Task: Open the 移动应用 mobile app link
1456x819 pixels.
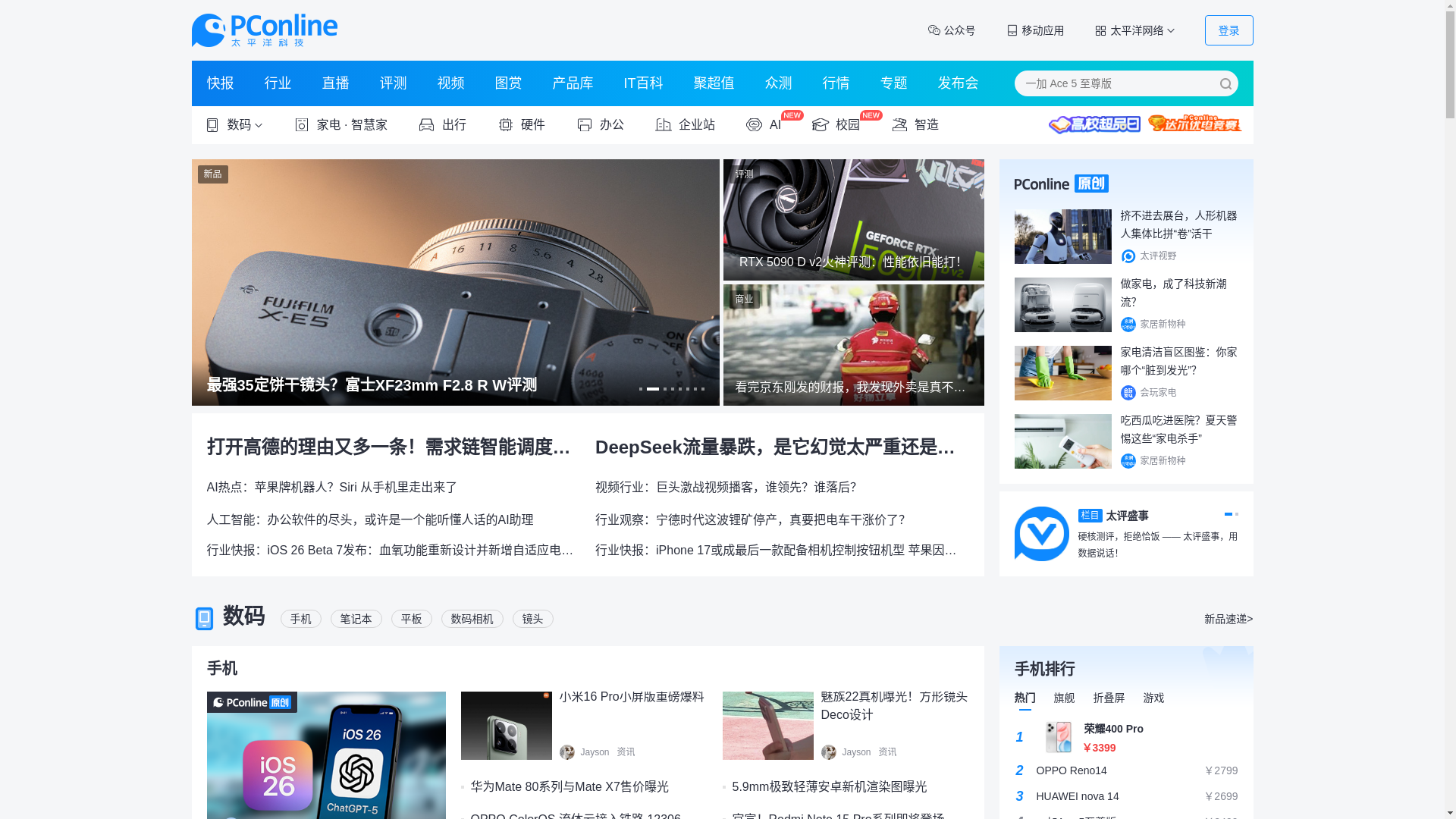Action: coord(1035,30)
